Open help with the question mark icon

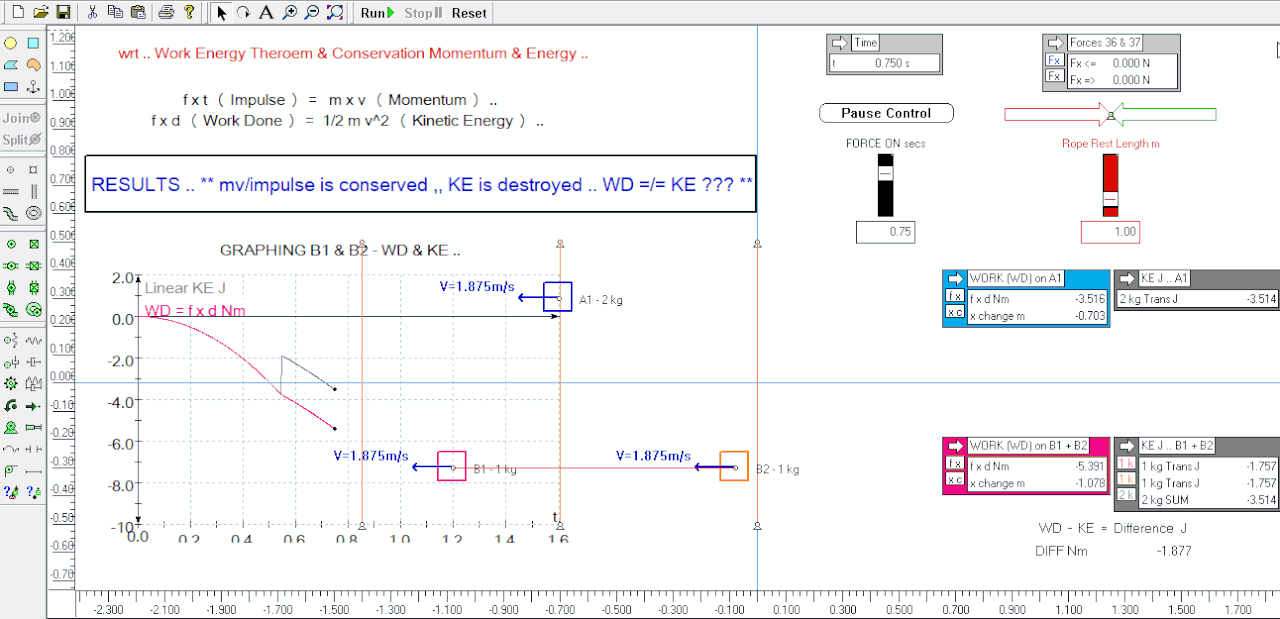pyautogui.click(x=189, y=12)
